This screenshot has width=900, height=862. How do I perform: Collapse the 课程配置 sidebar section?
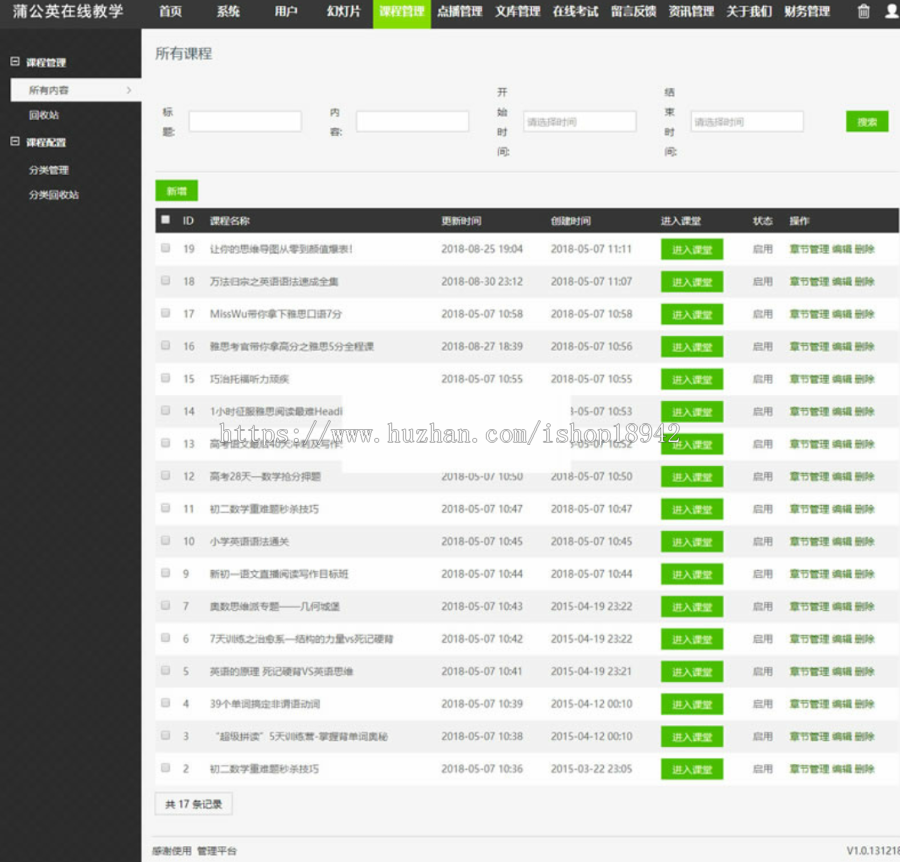pyautogui.click(x=15, y=141)
